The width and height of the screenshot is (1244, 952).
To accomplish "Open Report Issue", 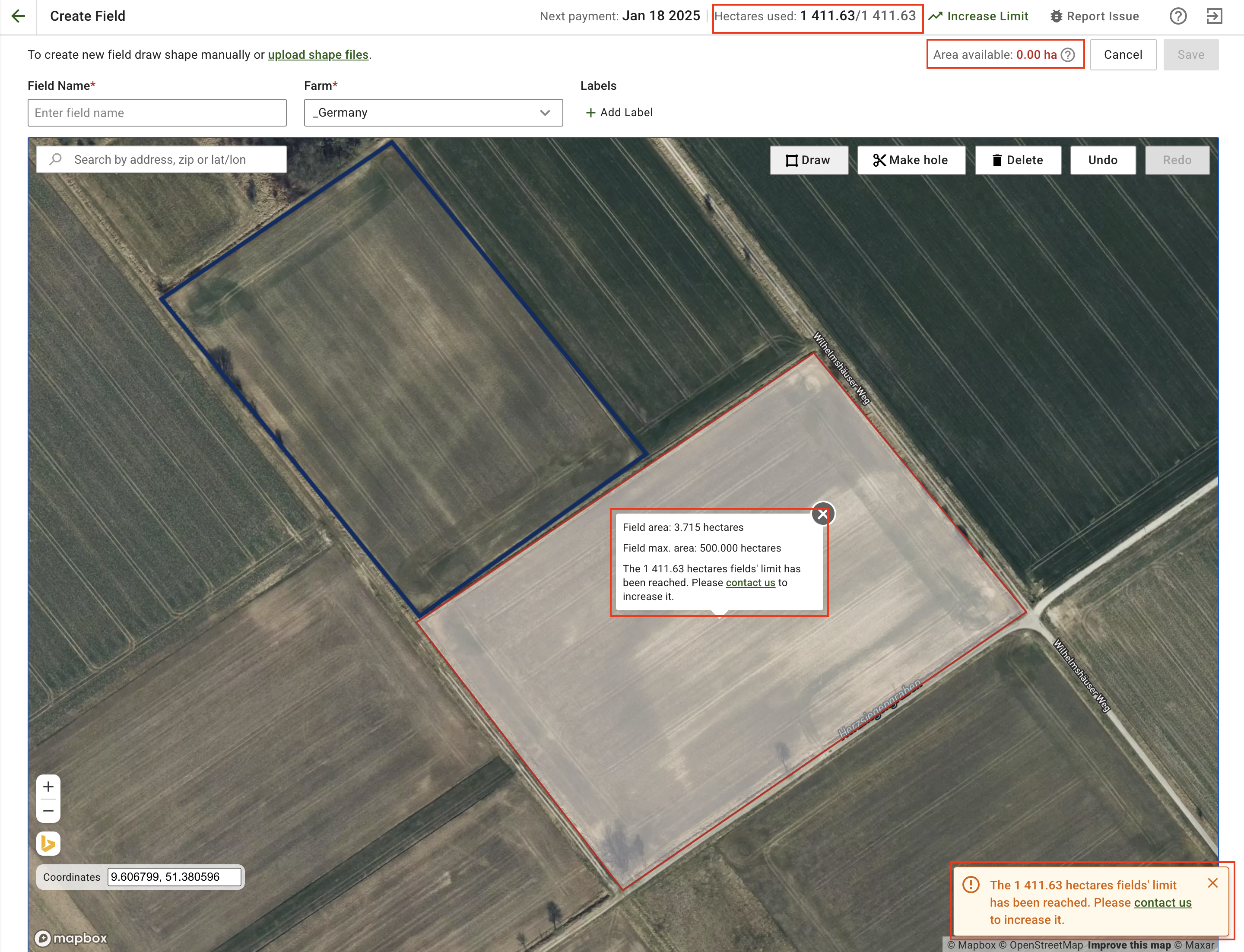I will click(x=1095, y=16).
